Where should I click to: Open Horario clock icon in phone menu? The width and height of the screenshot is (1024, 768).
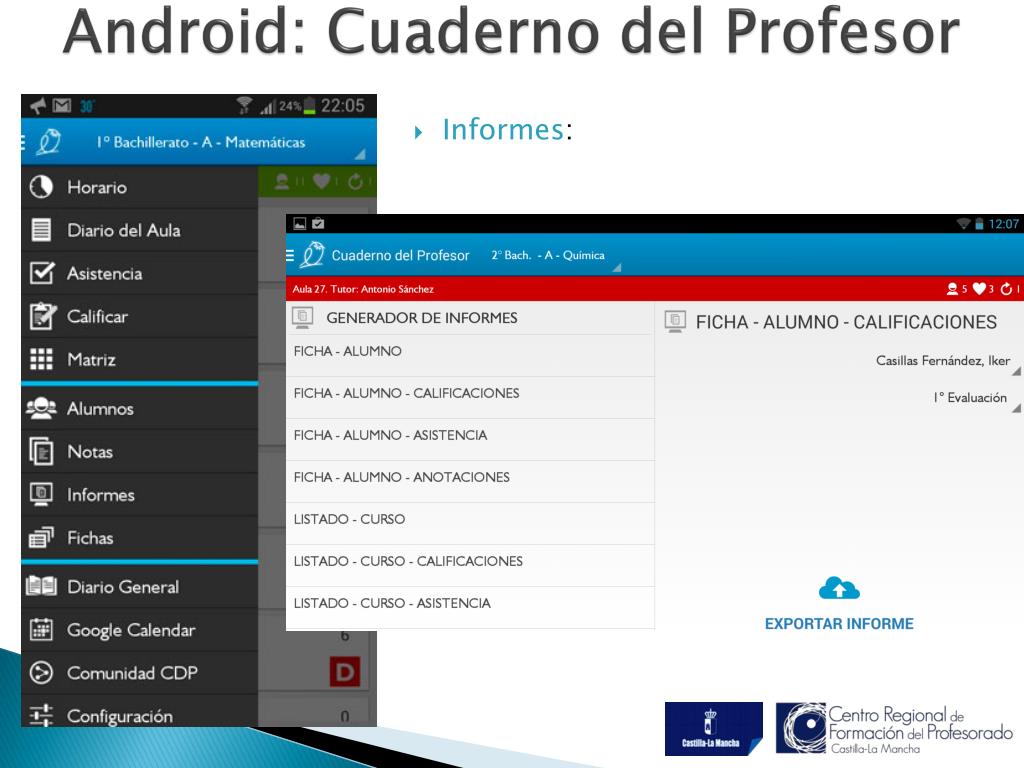tap(40, 187)
